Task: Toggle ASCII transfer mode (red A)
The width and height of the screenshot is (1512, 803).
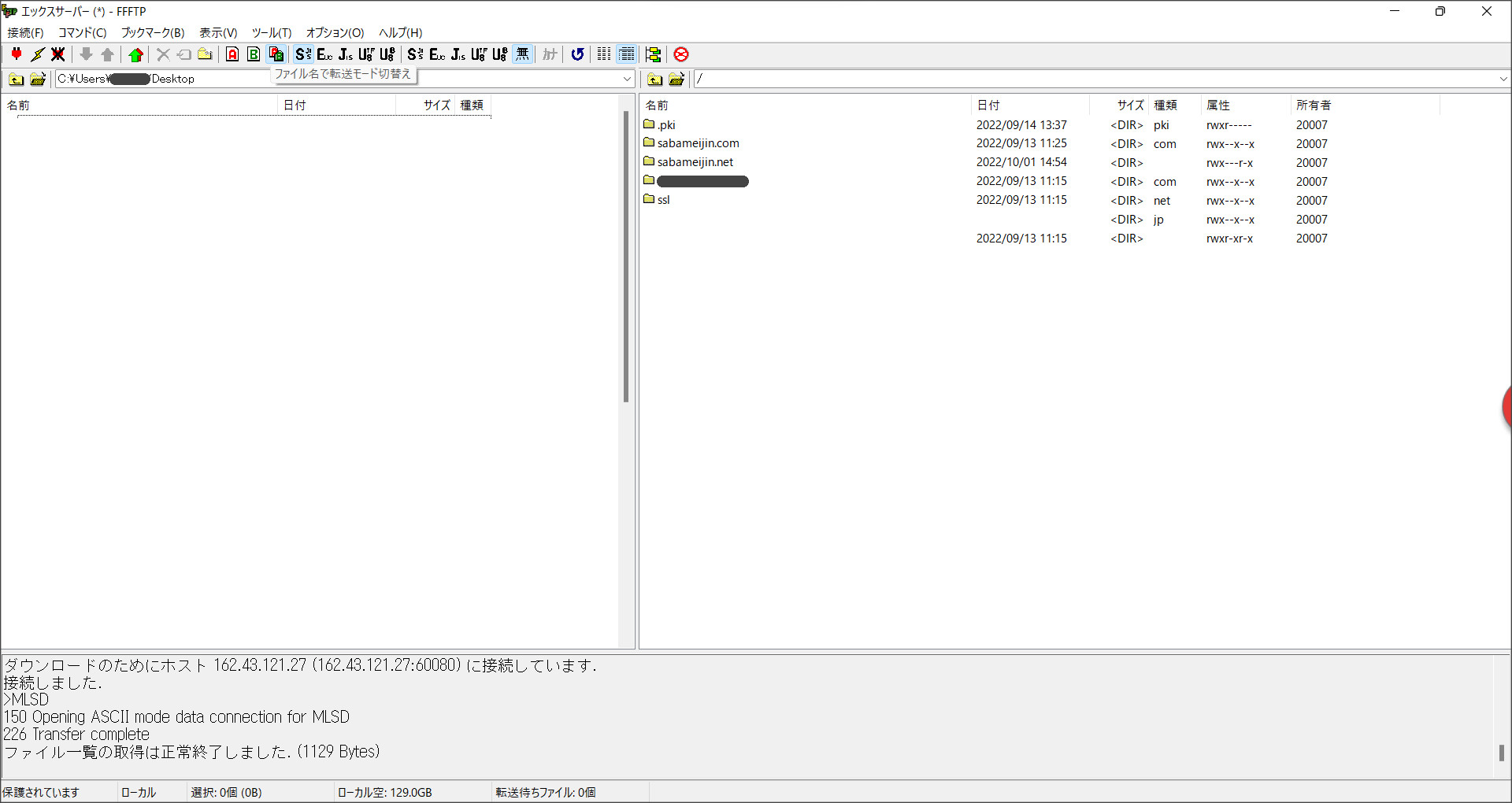Action: [x=232, y=54]
